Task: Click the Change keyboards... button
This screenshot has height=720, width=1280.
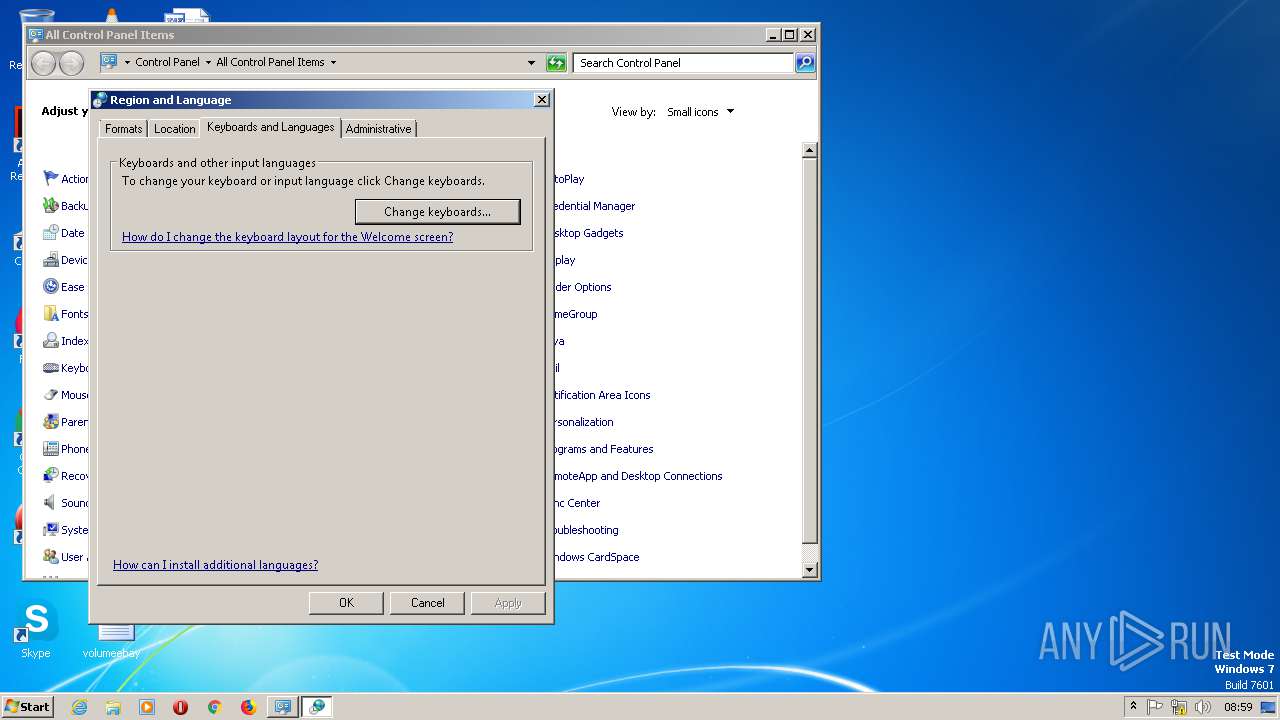Action: point(437,212)
